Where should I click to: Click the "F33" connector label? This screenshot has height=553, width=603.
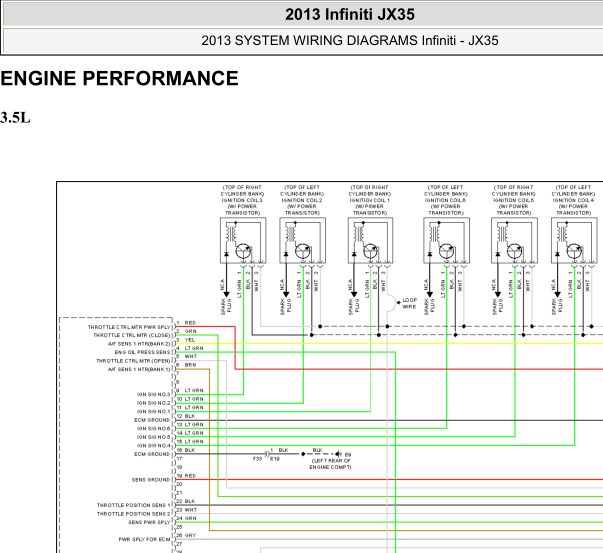pyautogui.click(x=258, y=459)
